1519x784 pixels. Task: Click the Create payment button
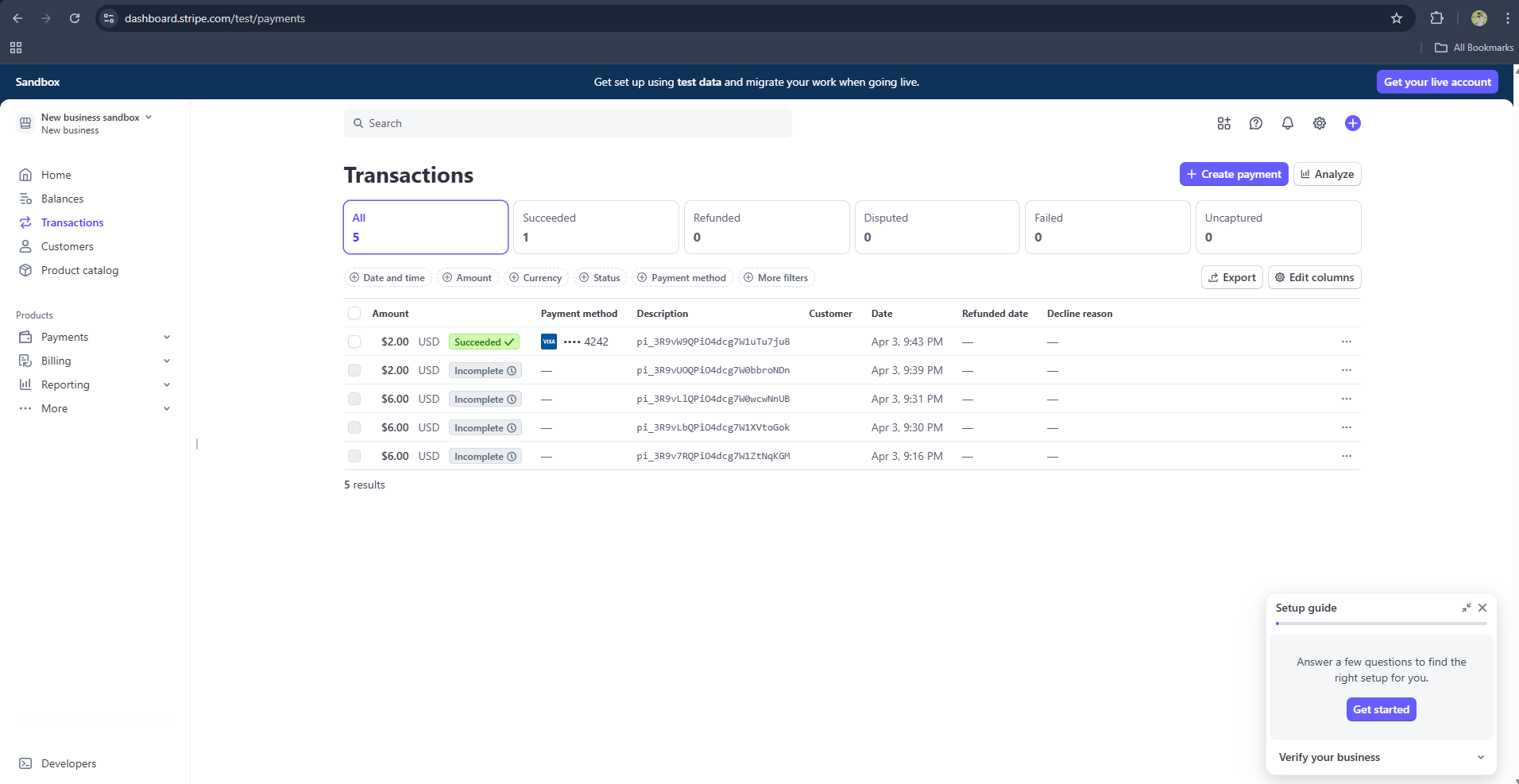point(1233,174)
